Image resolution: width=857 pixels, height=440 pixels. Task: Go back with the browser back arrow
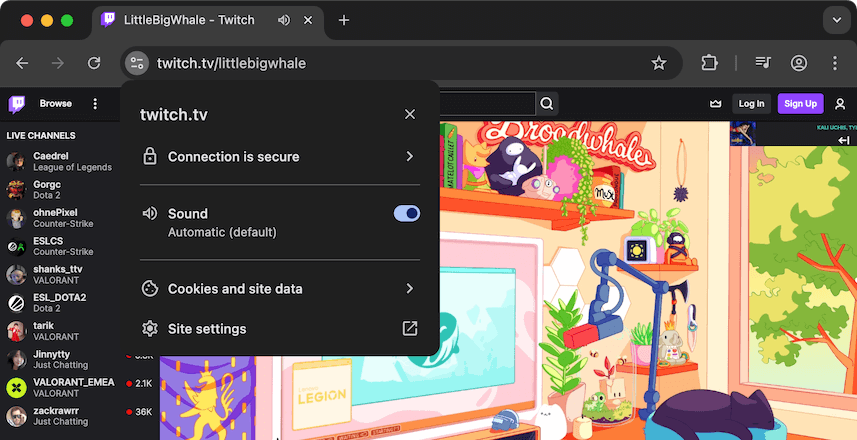pyautogui.click(x=22, y=63)
